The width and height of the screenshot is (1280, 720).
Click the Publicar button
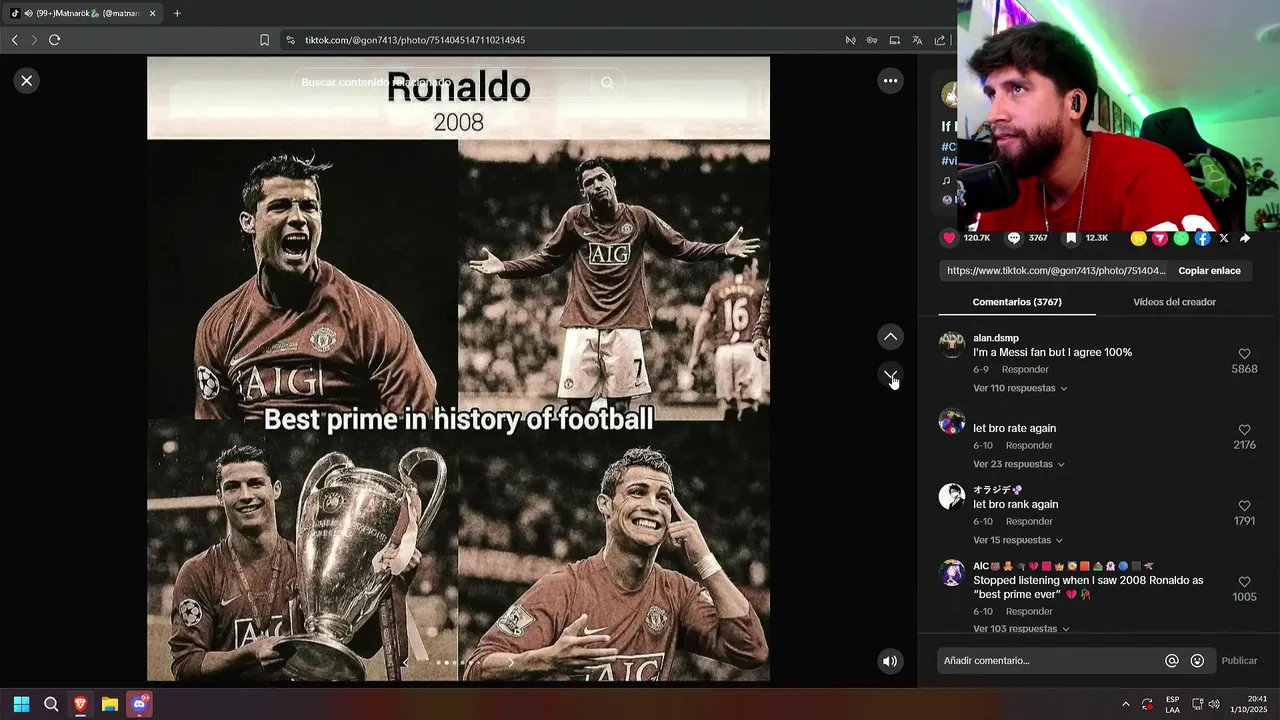pyautogui.click(x=1239, y=661)
